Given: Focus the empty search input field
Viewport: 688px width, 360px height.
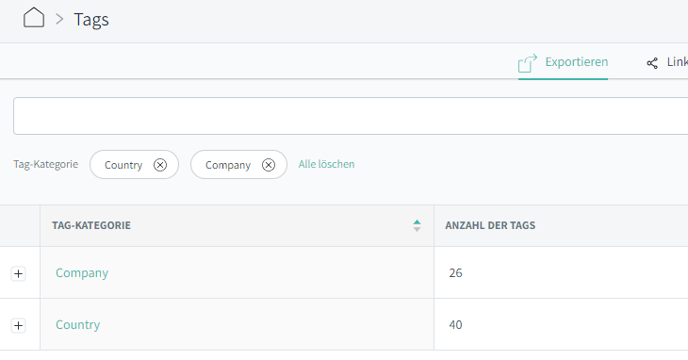Looking at the screenshot, I should [350, 116].
